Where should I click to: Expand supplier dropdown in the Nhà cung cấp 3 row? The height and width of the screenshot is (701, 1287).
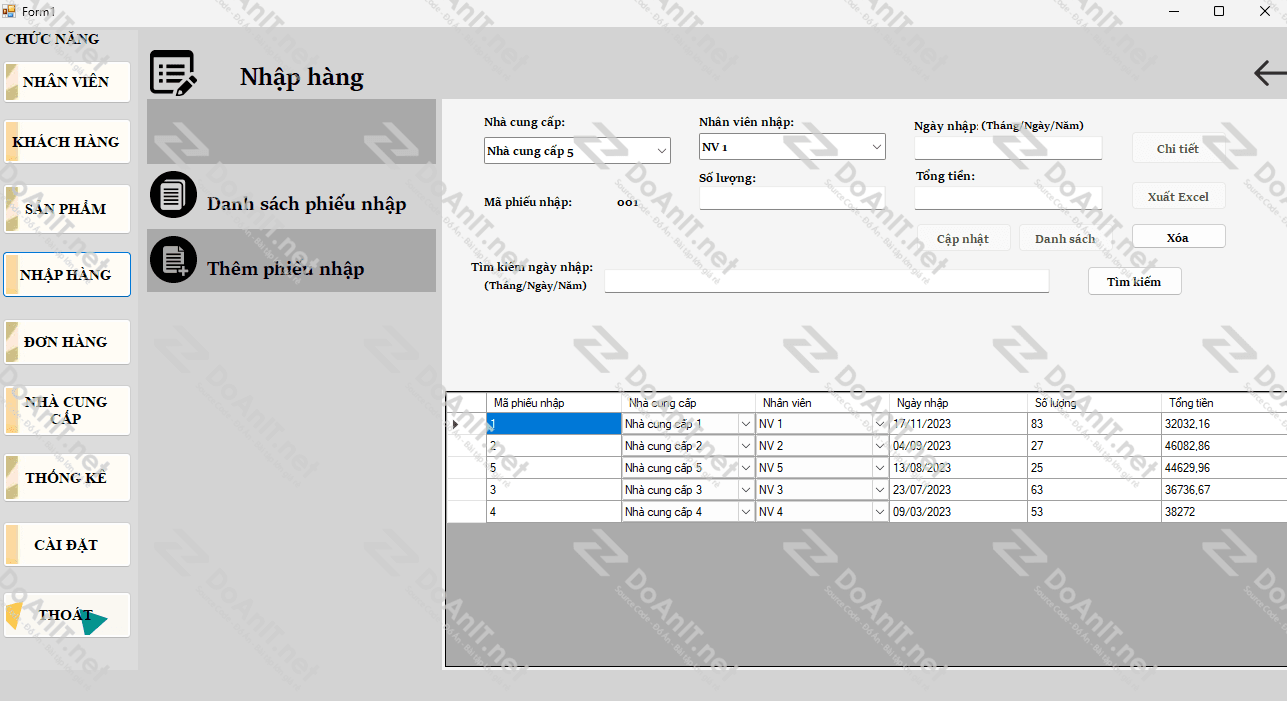tap(745, 490)
